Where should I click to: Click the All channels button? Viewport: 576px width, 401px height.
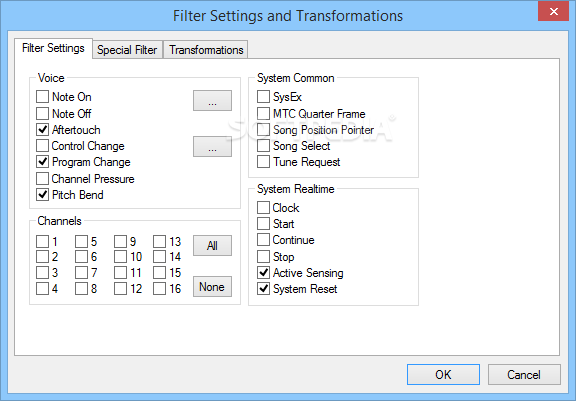[x=212, y=246]
